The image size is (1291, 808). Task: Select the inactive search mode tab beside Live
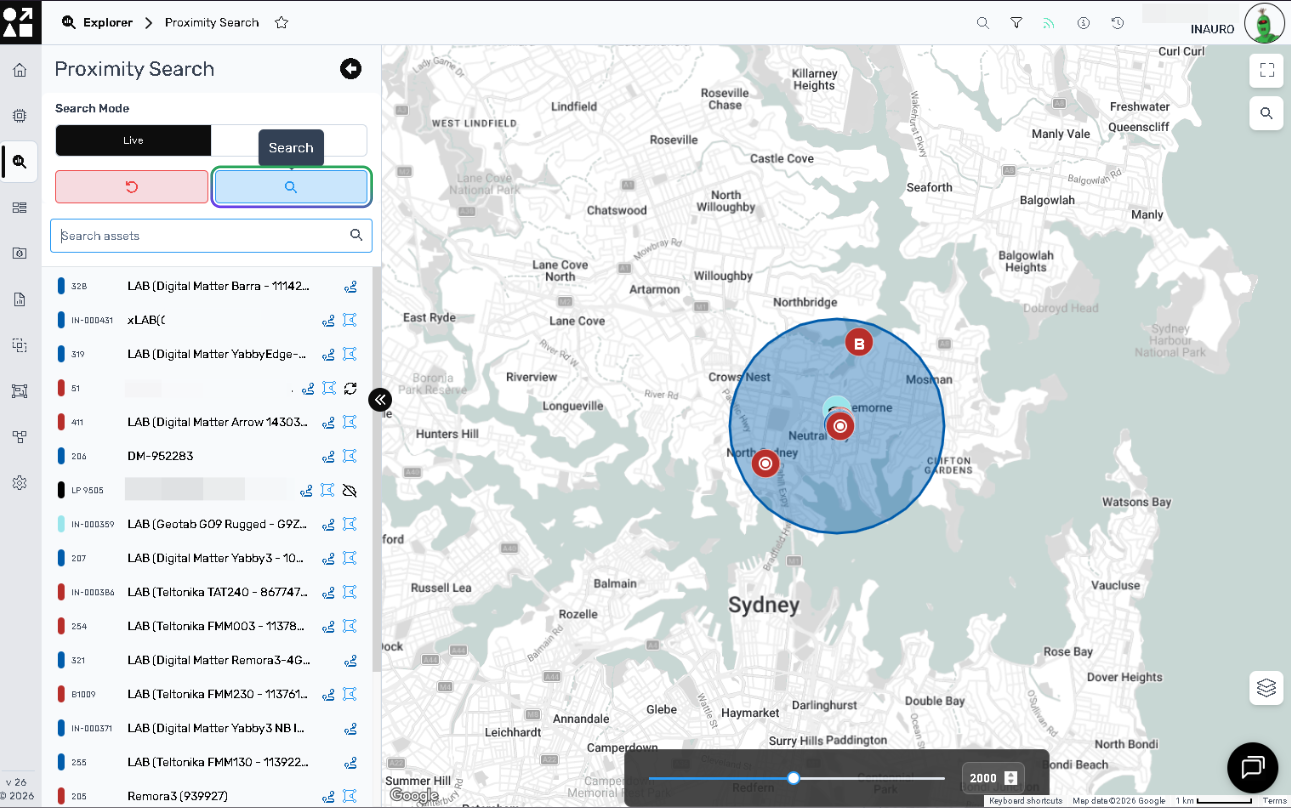pos(289,141)
